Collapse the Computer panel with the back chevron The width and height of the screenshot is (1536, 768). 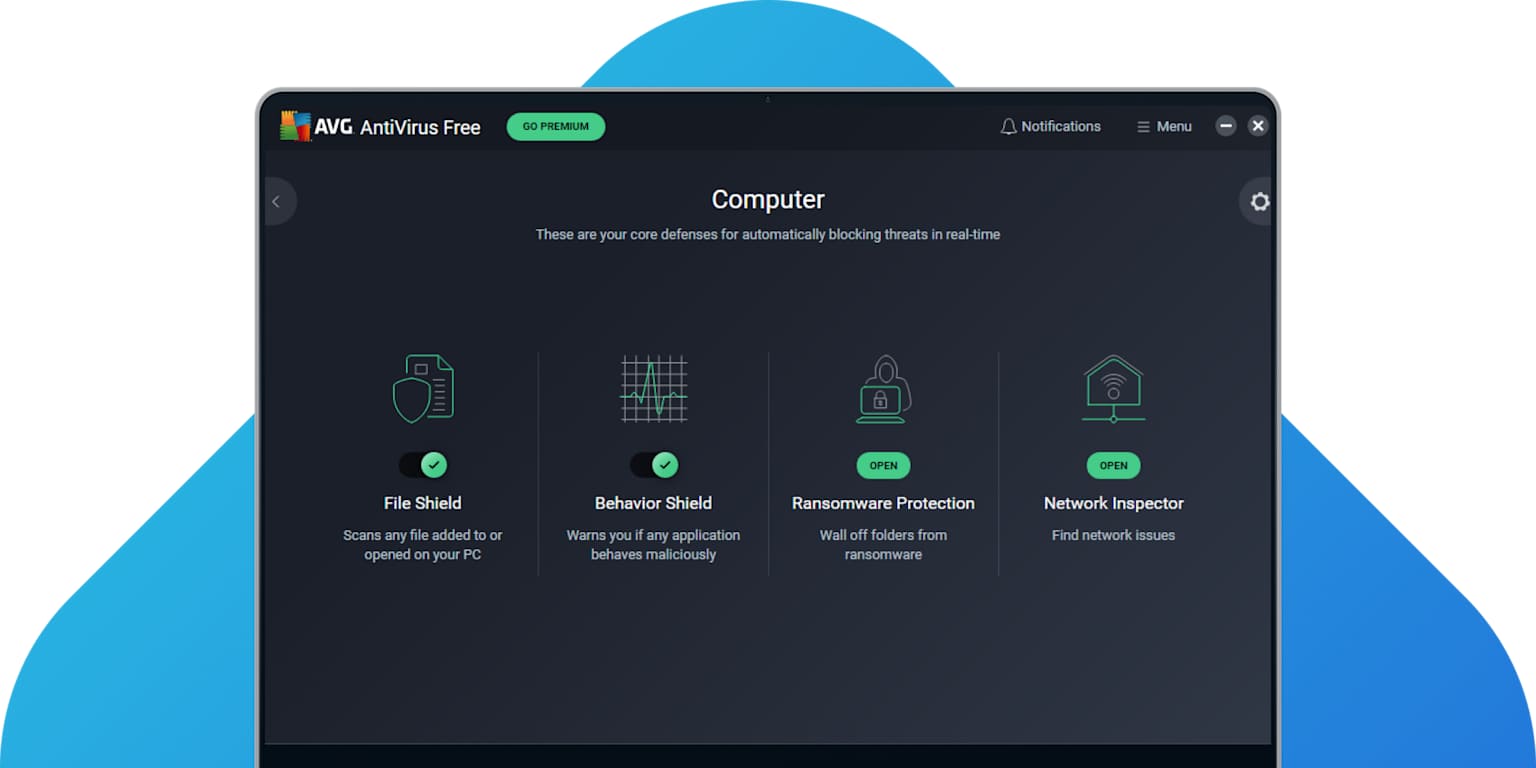coord(277,201)
